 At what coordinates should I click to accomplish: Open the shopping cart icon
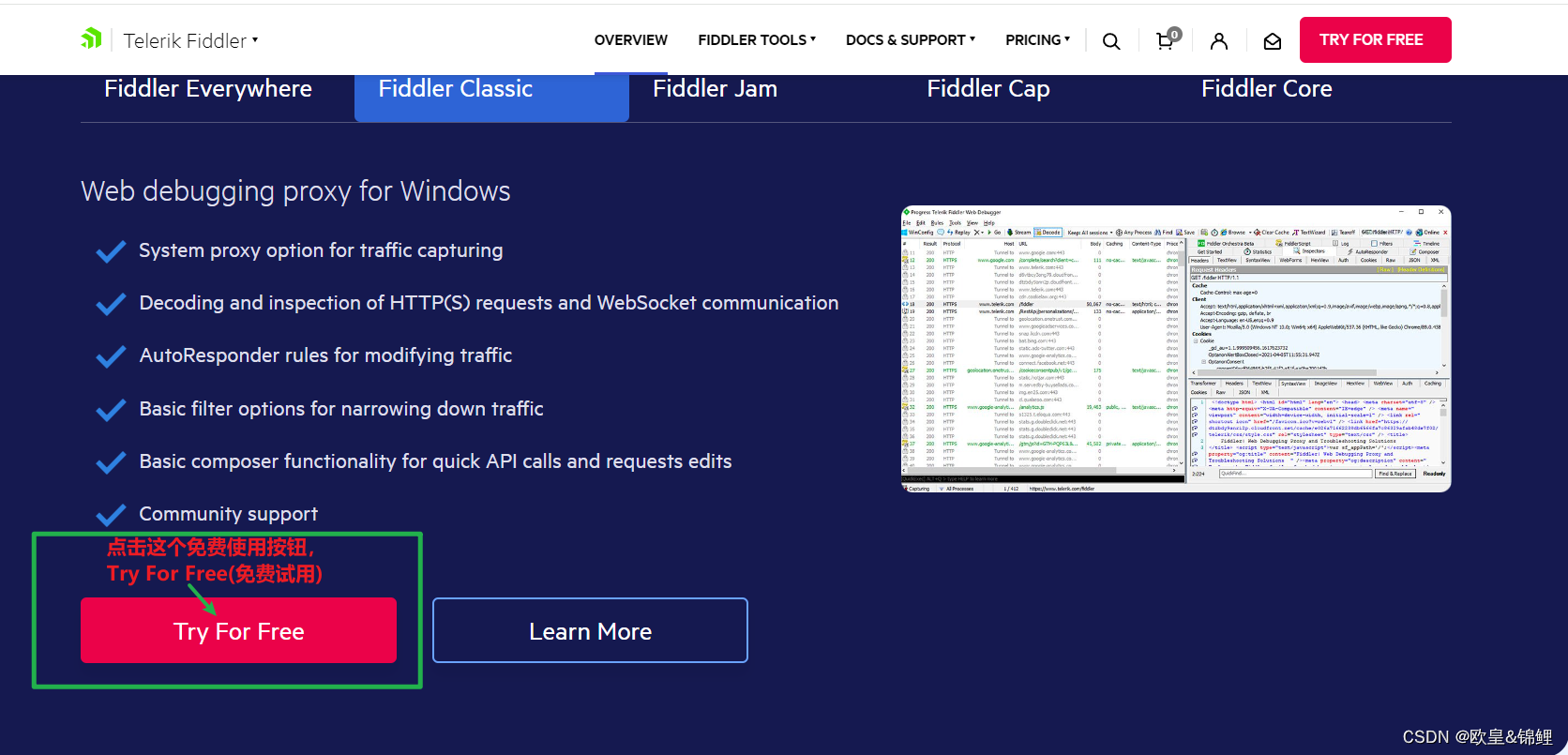[x=1166, y=40]
